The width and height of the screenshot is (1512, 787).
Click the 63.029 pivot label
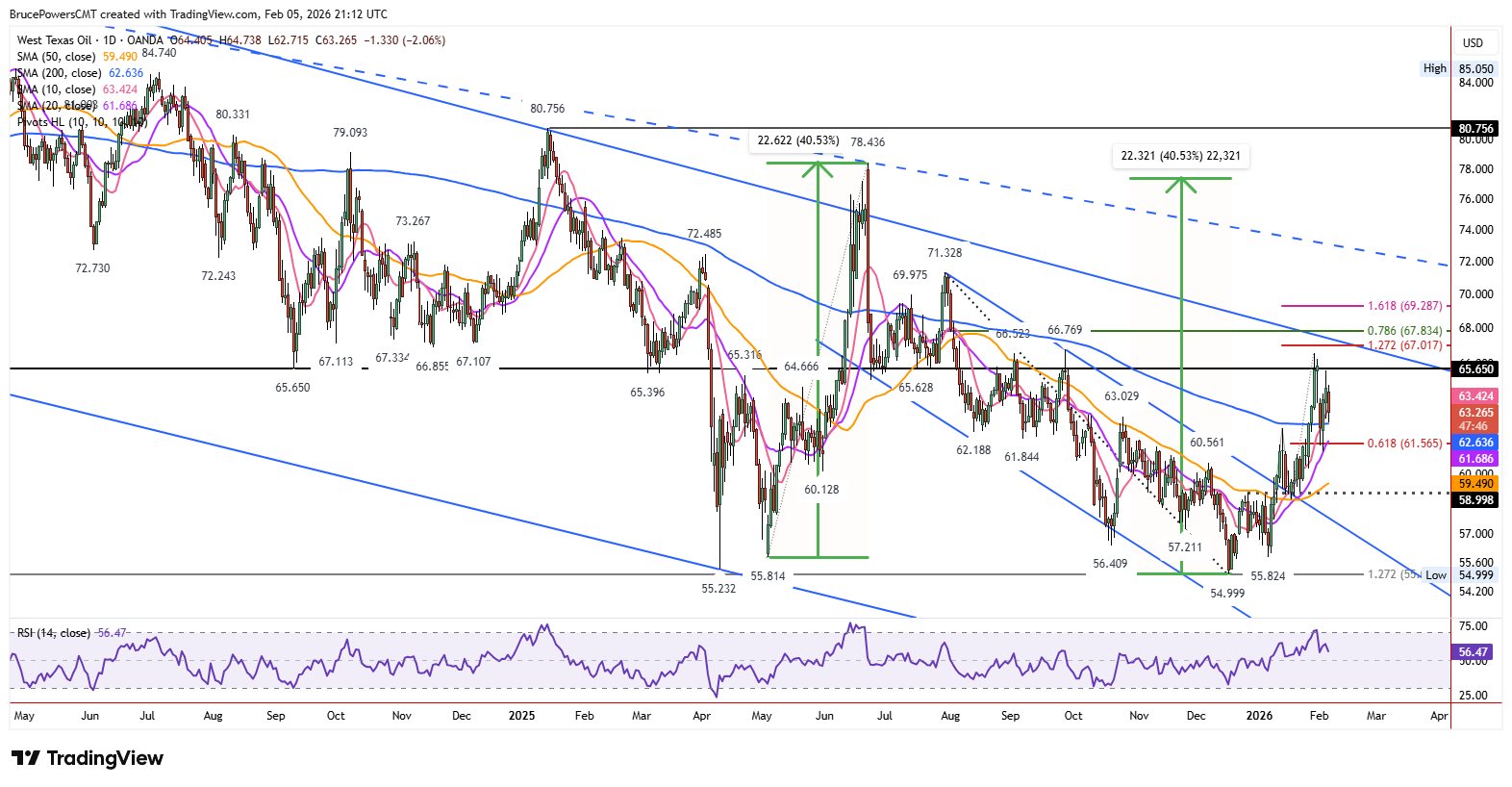coord(1121,396)
